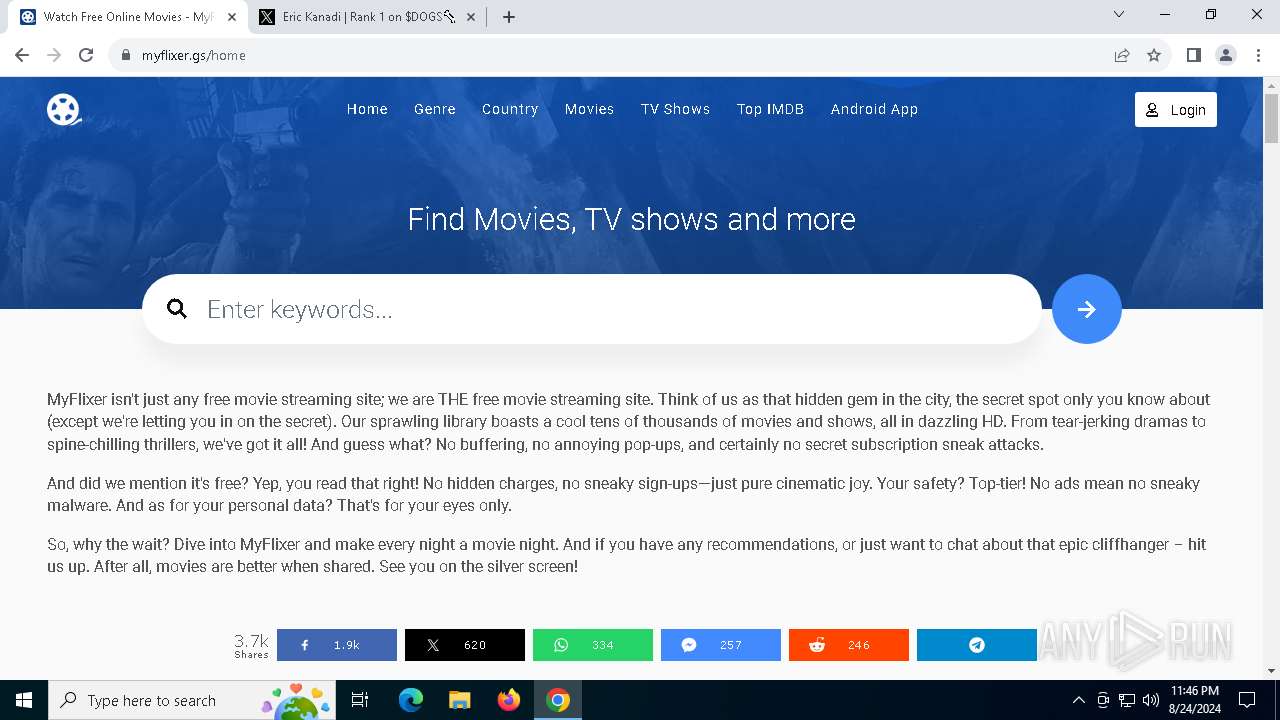The width and height of the screenshot is (1280, 720).
Task: Open the Chrome profile avatar
Action: pos(1226,55)
